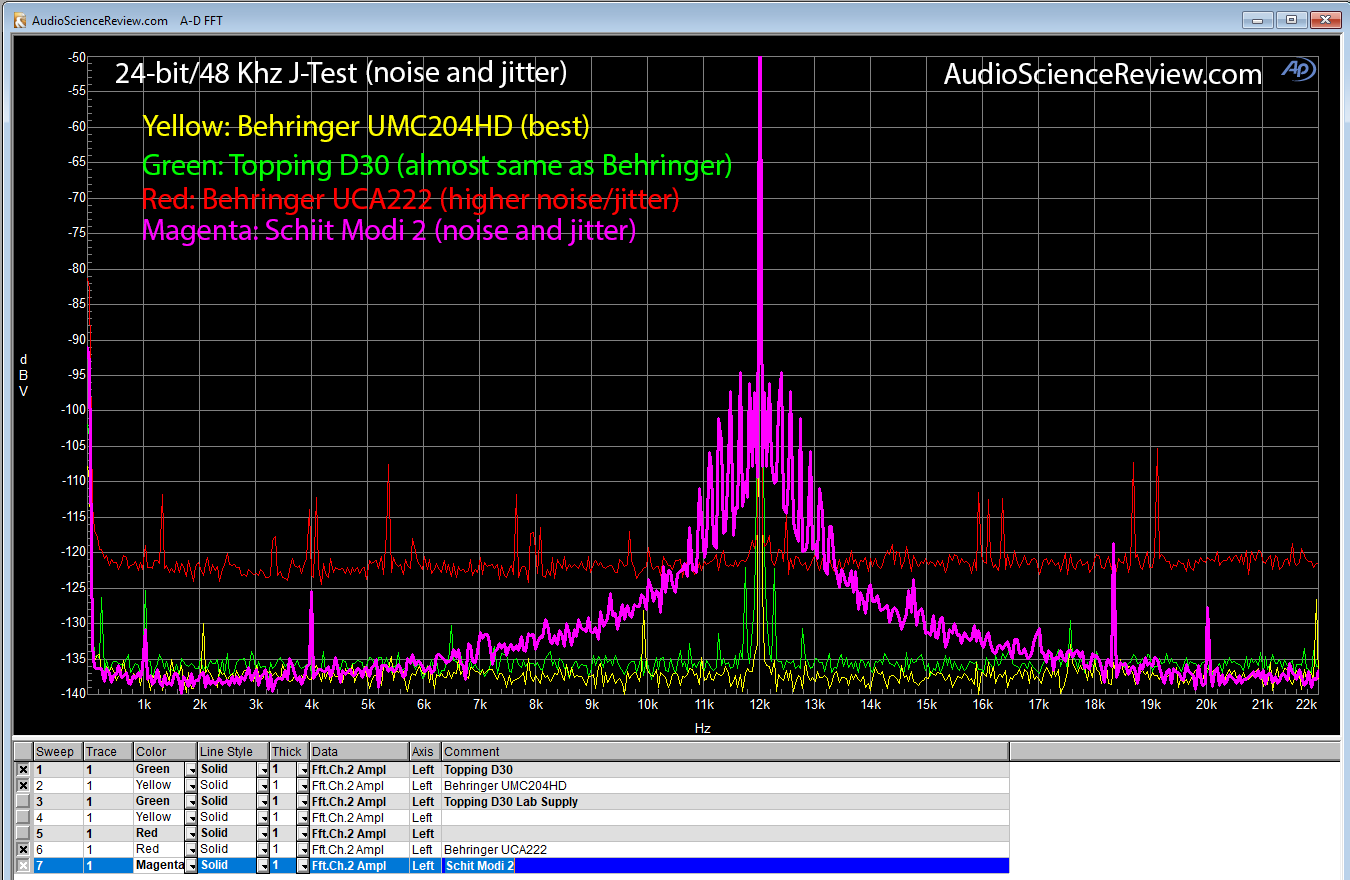Open Color dropdown for sweep 3 Green
This screenshot has height=880, width=1350.
click(x=190, y=801)
